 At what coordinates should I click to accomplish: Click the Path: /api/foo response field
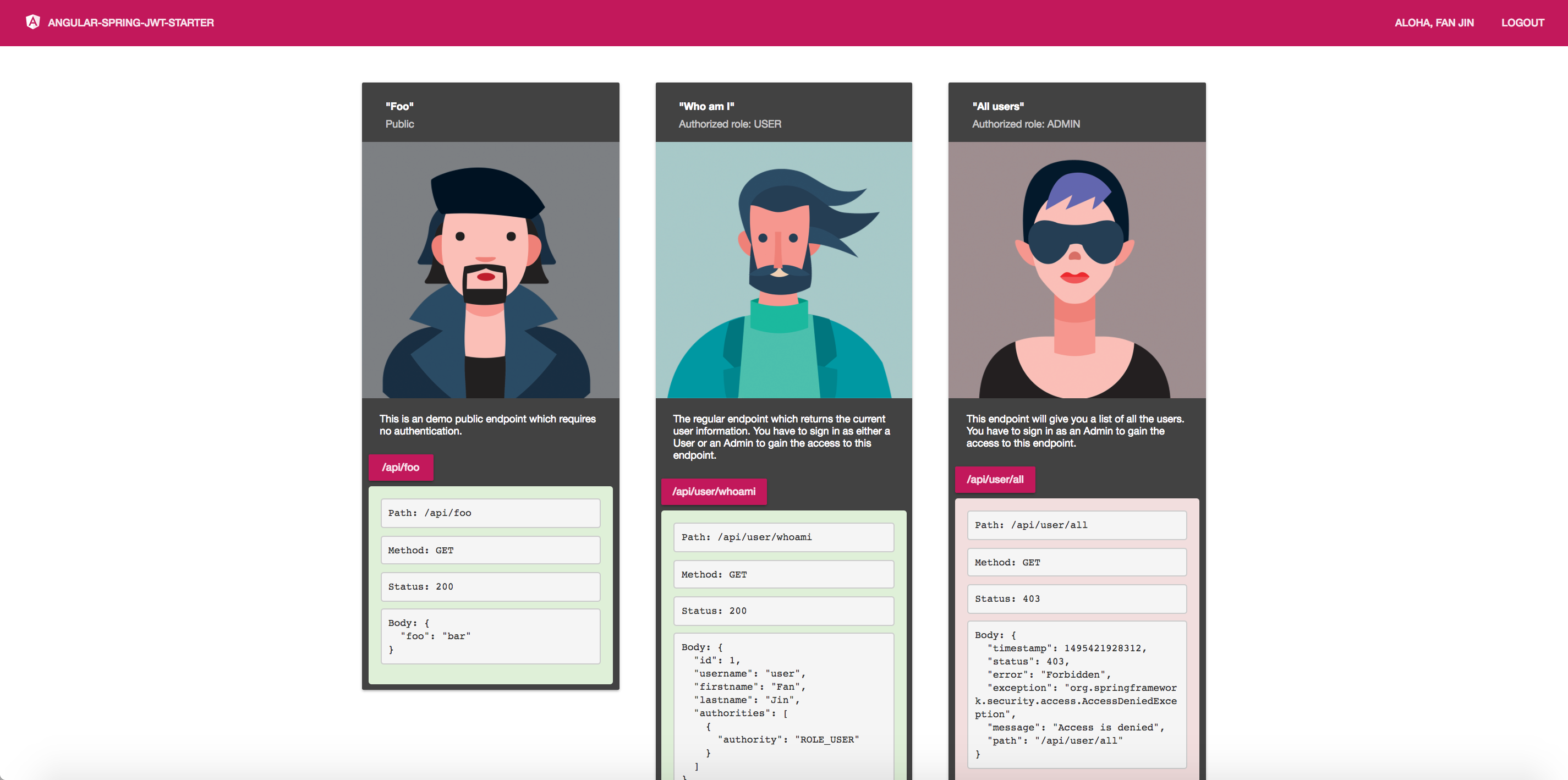[490, 513]
